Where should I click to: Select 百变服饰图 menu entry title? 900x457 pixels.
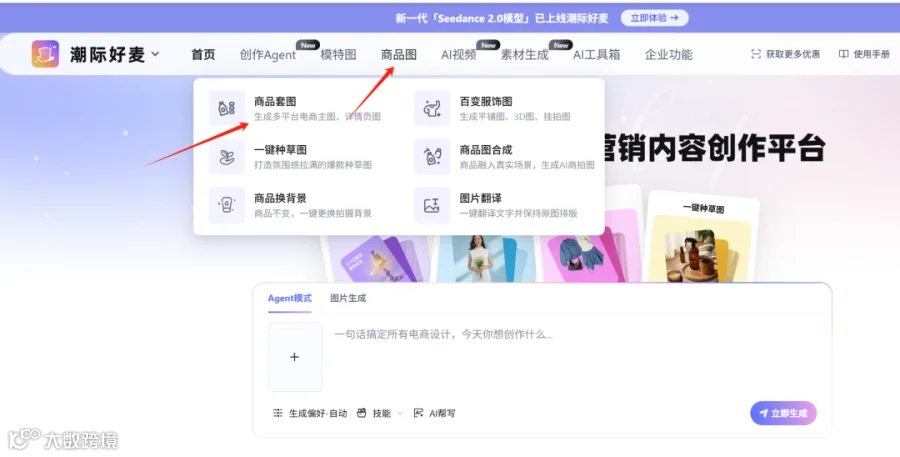(x=486, y=102)
